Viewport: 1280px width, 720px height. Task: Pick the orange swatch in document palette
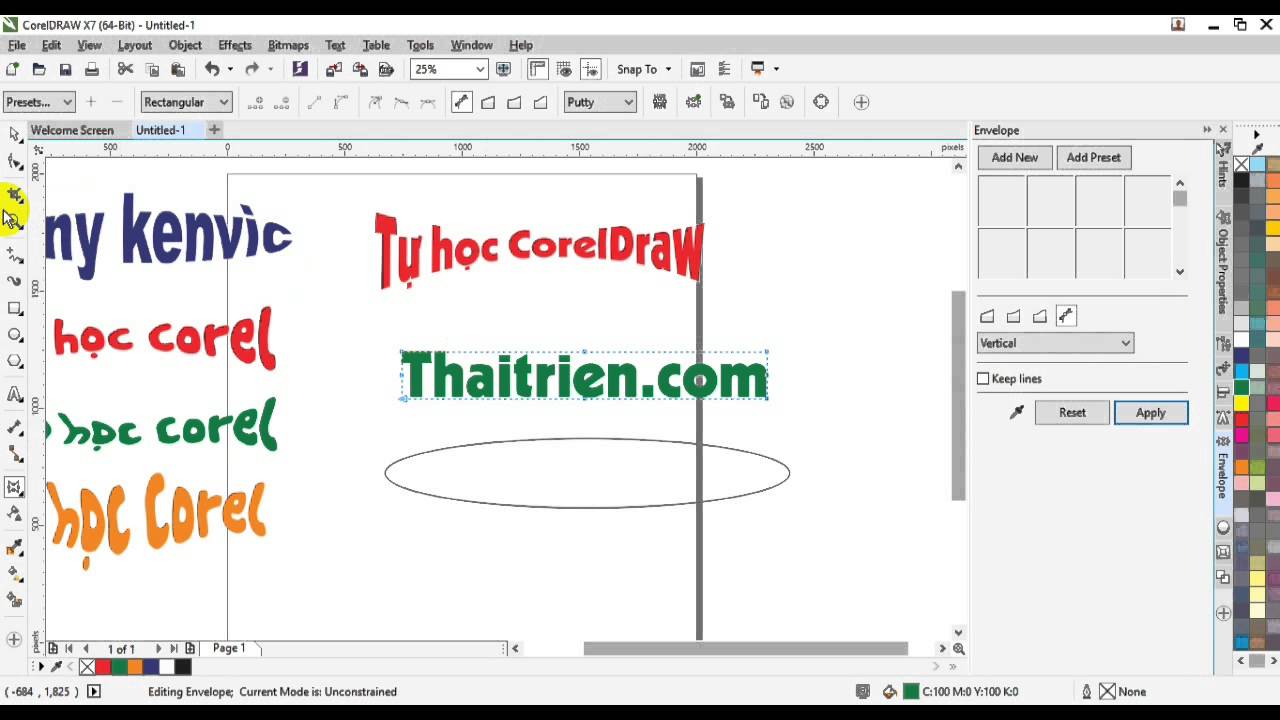click(135, 667)
